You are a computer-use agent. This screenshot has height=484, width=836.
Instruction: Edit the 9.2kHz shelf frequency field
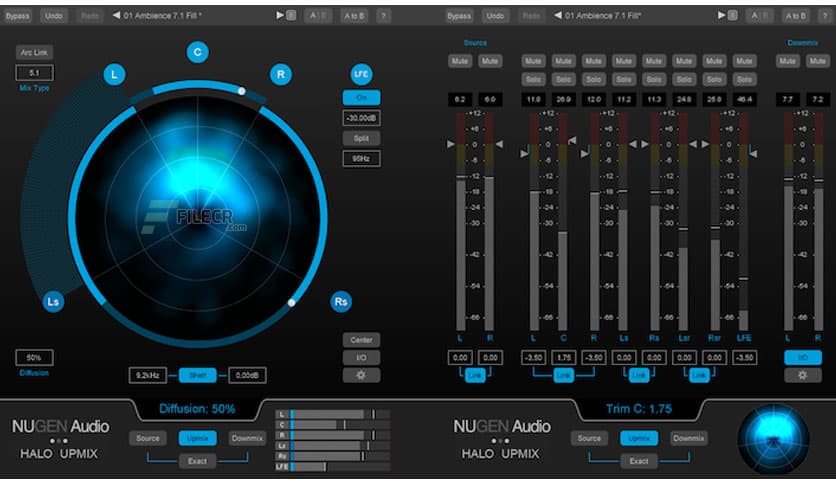[147, 375]
